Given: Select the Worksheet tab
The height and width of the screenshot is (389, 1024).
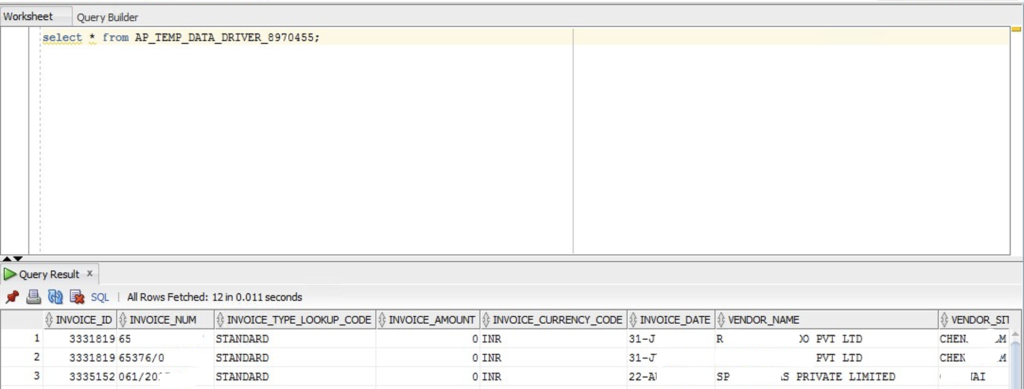Looking at the screenshot, I should pyautogui.click(x=27, y=17).
